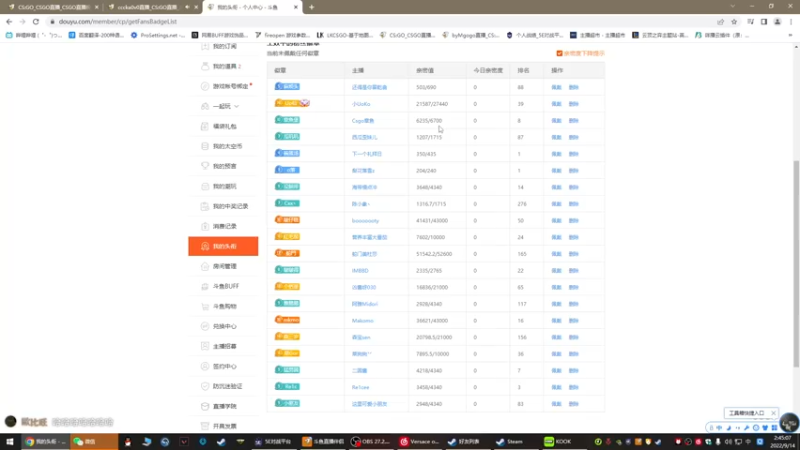Select the highlighted 我的头衔 sidebar item
This screenshot has width=800, height=450.
(x=223, y=246)
